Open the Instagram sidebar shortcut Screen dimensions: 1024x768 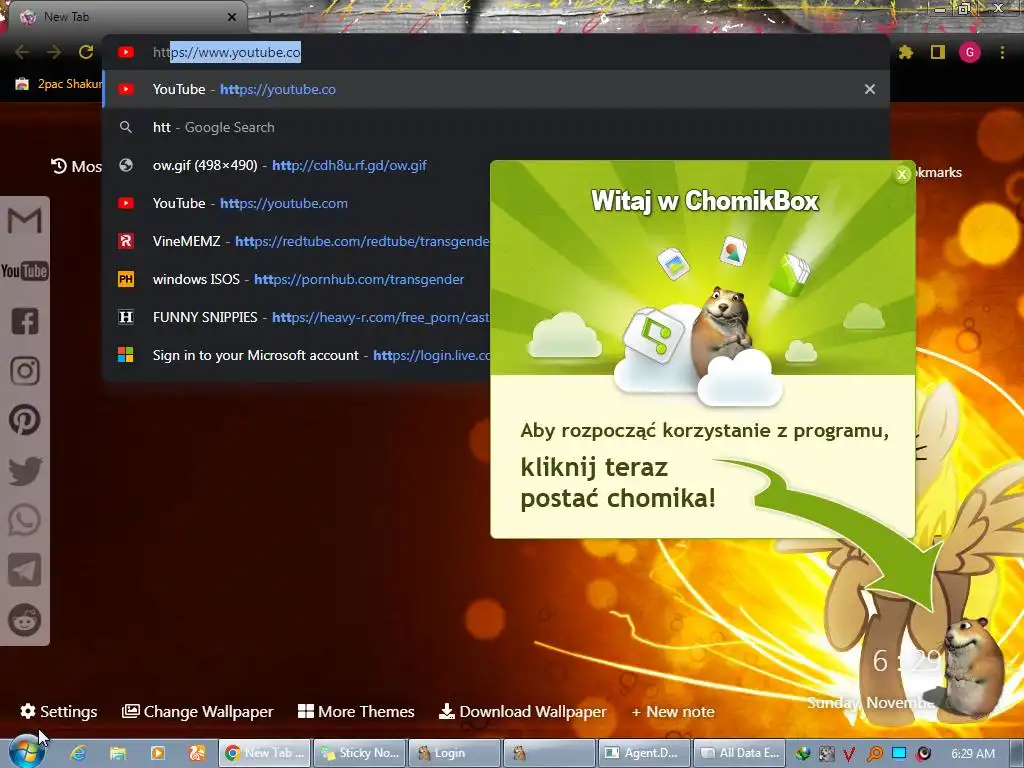pyautogui.click(x=25, y=371)
